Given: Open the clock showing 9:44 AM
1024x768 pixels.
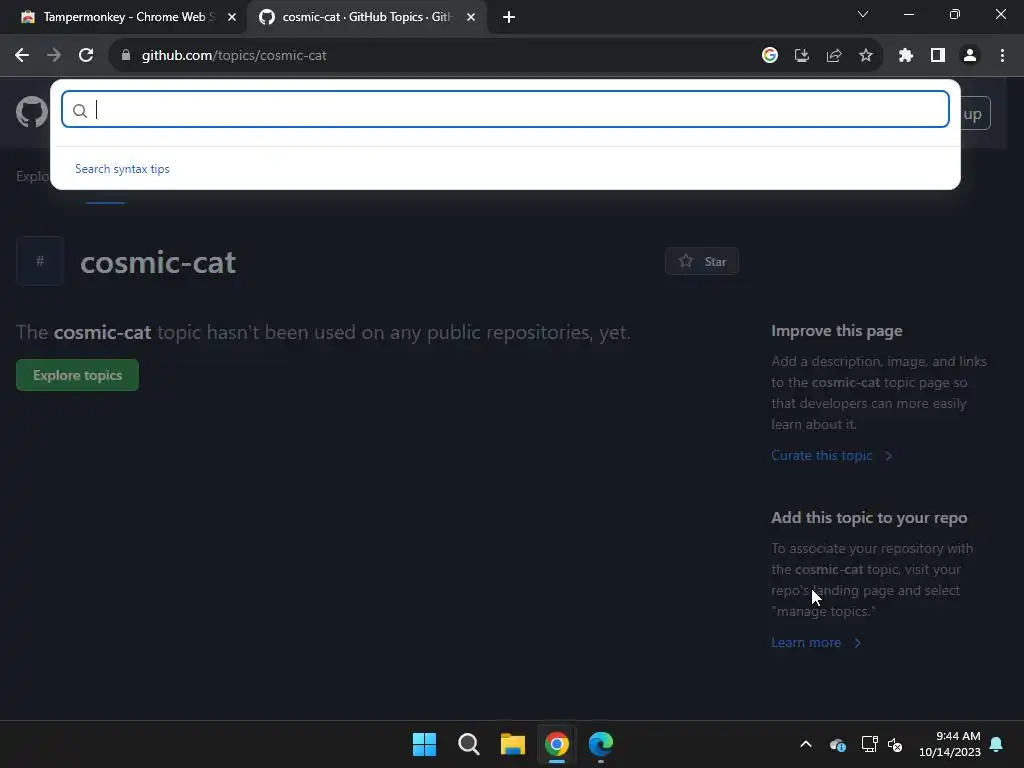Looking at the screenshot, I should tap(950, 744).
